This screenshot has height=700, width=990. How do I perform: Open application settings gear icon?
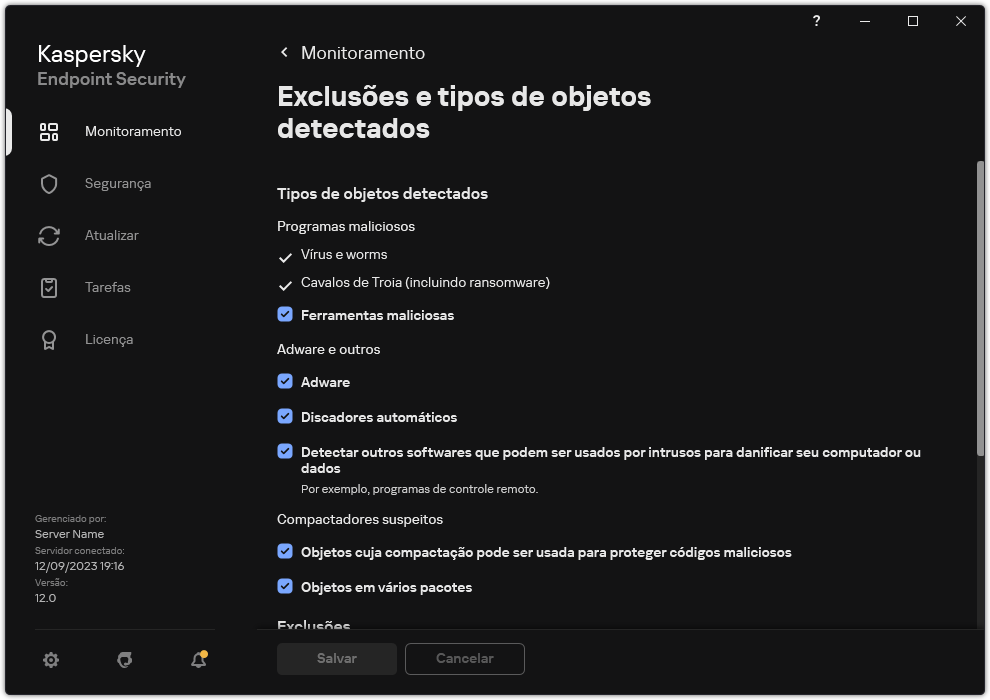point(50,660)
